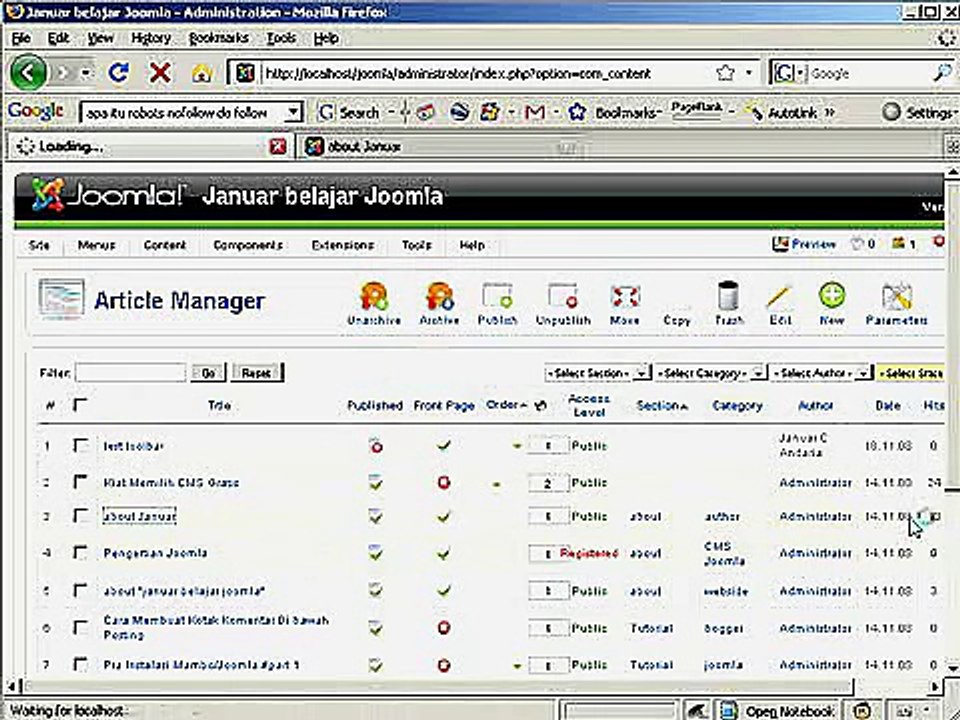Check the checkbox for Pengertian Joomla article
Viewport: 960px width, 720px height.
[80, 553]
